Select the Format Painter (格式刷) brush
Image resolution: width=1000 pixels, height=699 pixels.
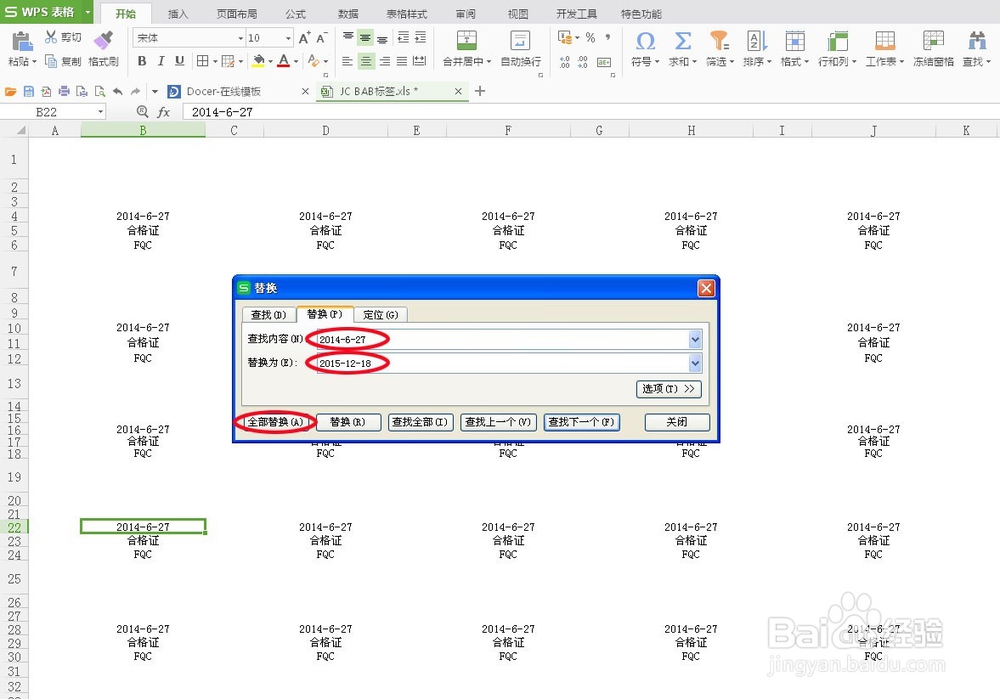click(103, 40)
